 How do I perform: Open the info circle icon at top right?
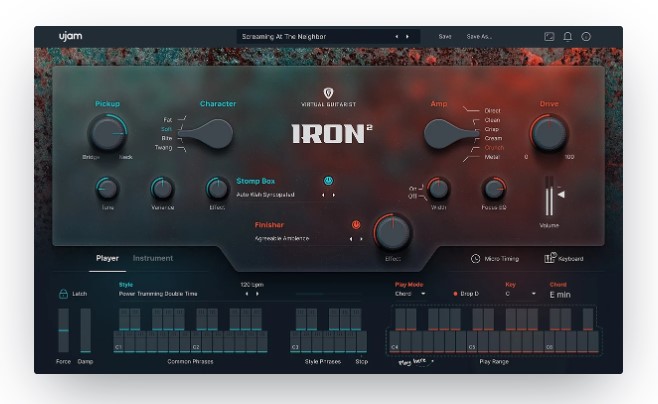click(586, 36)
